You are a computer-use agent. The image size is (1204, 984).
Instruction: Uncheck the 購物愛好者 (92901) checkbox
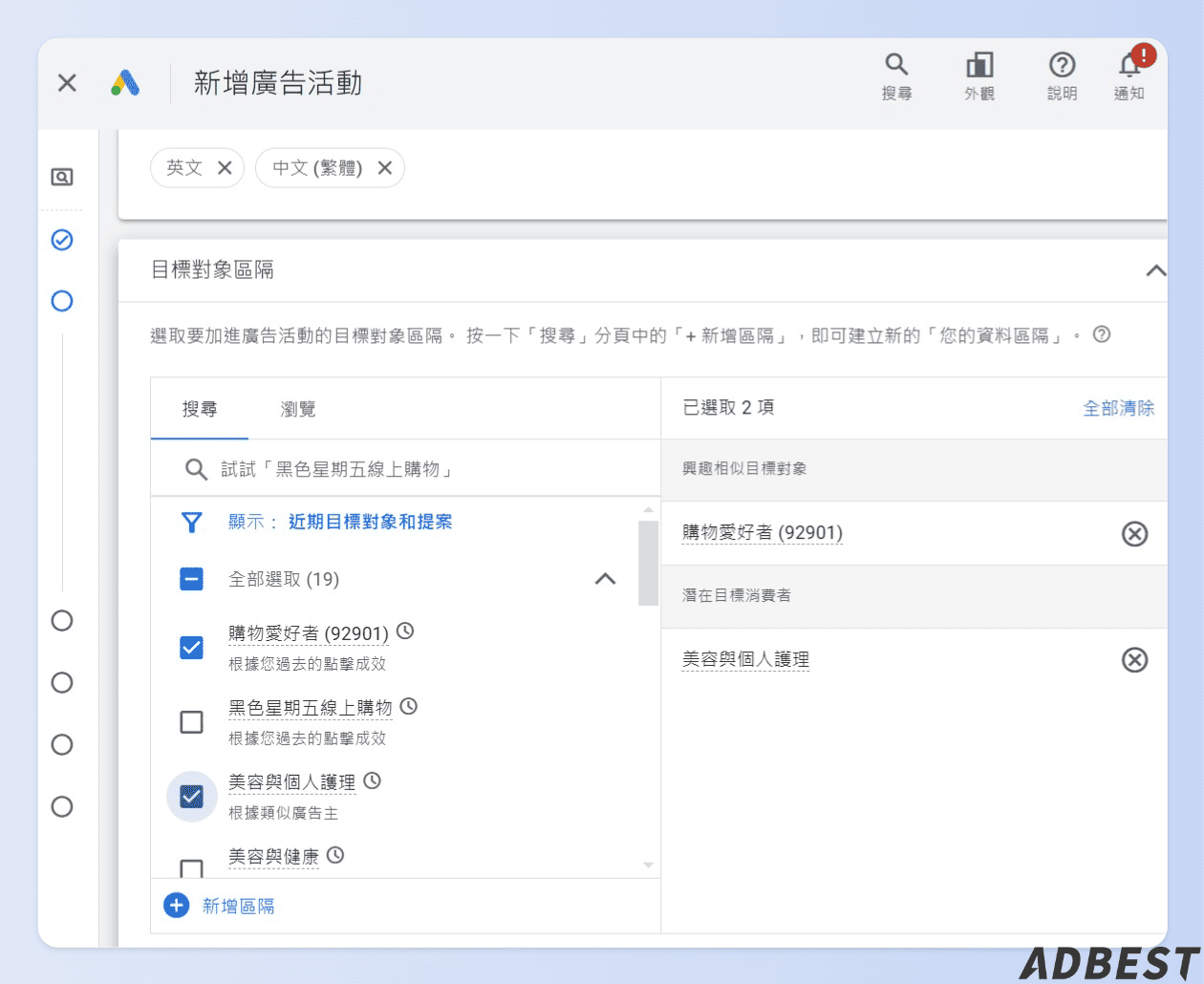tap(191, 647)
